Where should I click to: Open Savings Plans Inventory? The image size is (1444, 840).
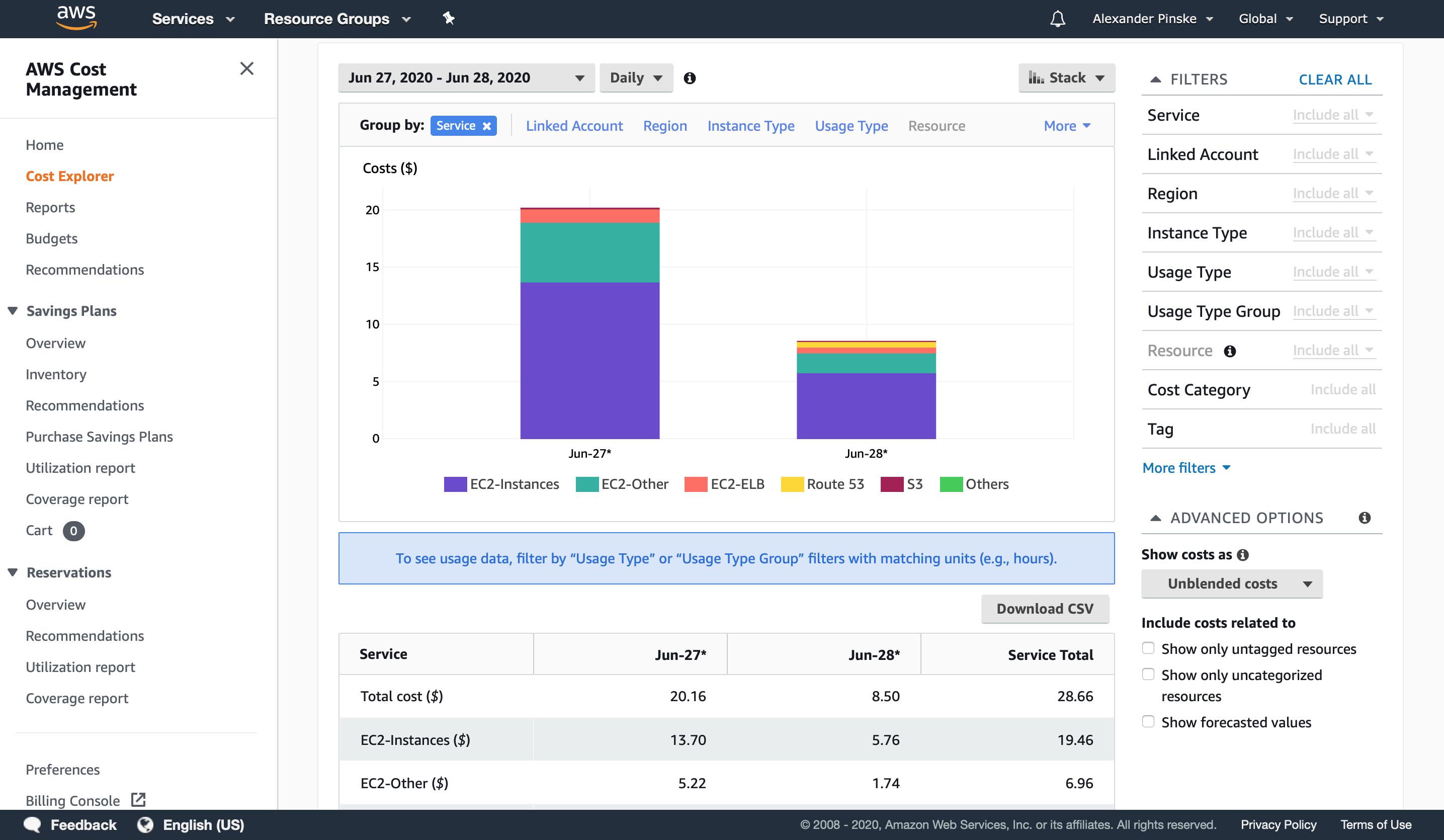(56, 375)
